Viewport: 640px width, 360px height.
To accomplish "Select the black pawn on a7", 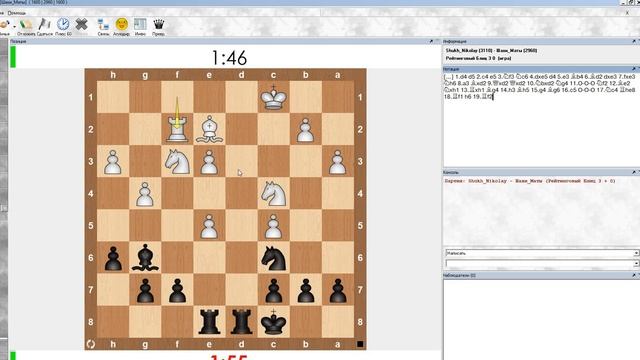I will tap(337, 291).
